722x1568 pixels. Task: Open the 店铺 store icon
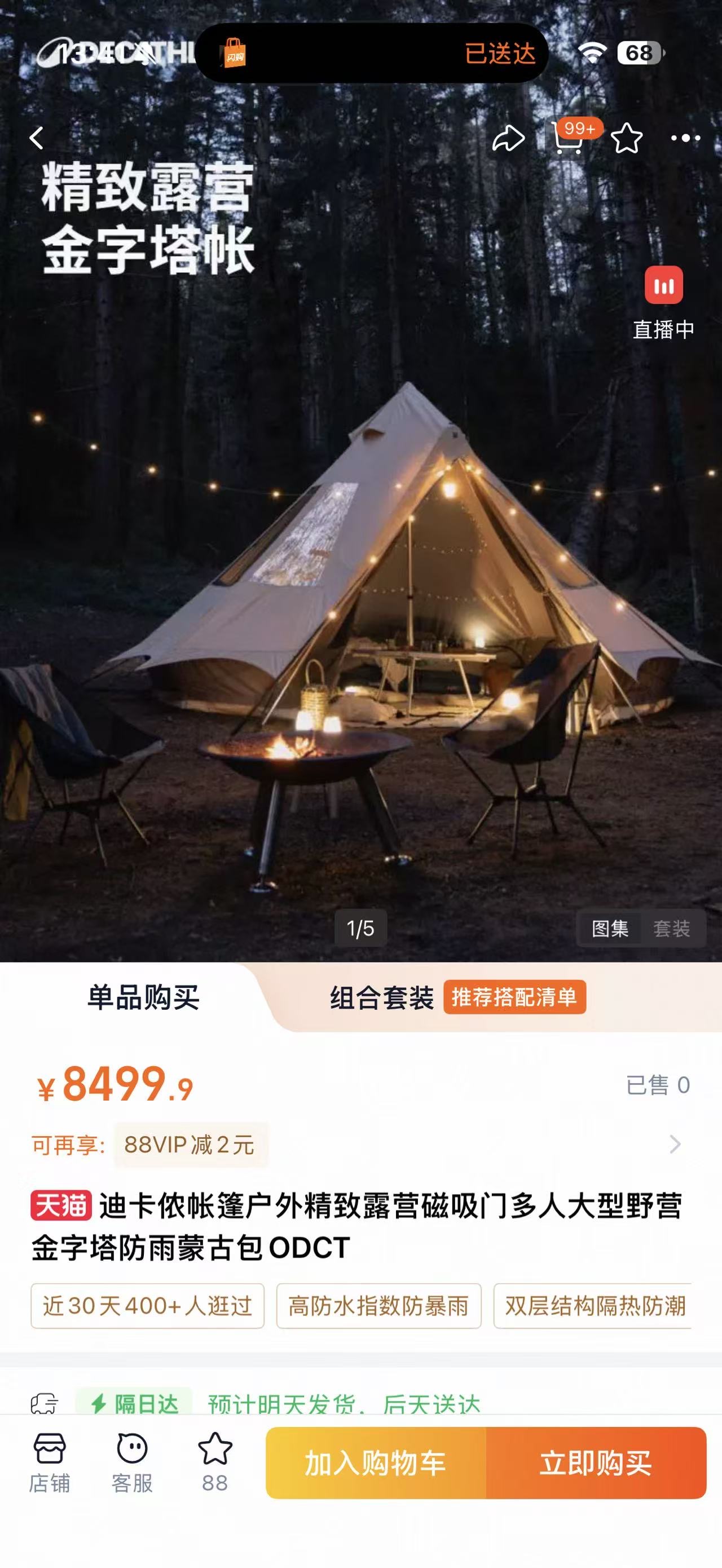(50, 1463)
